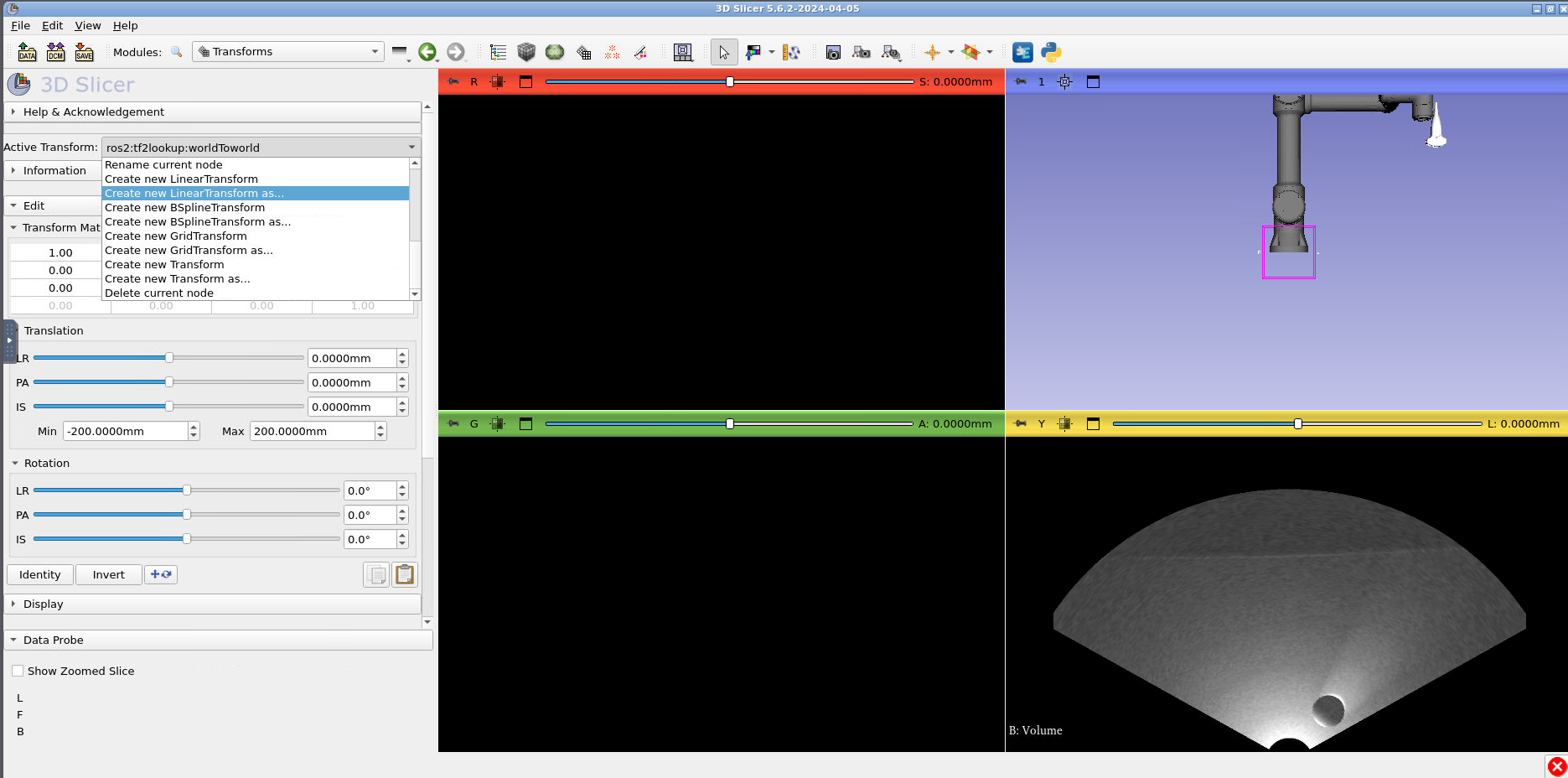This screenshot has width=1568, height=778.
Task: Go back to the previous module
Action: (x=427, y=52)
